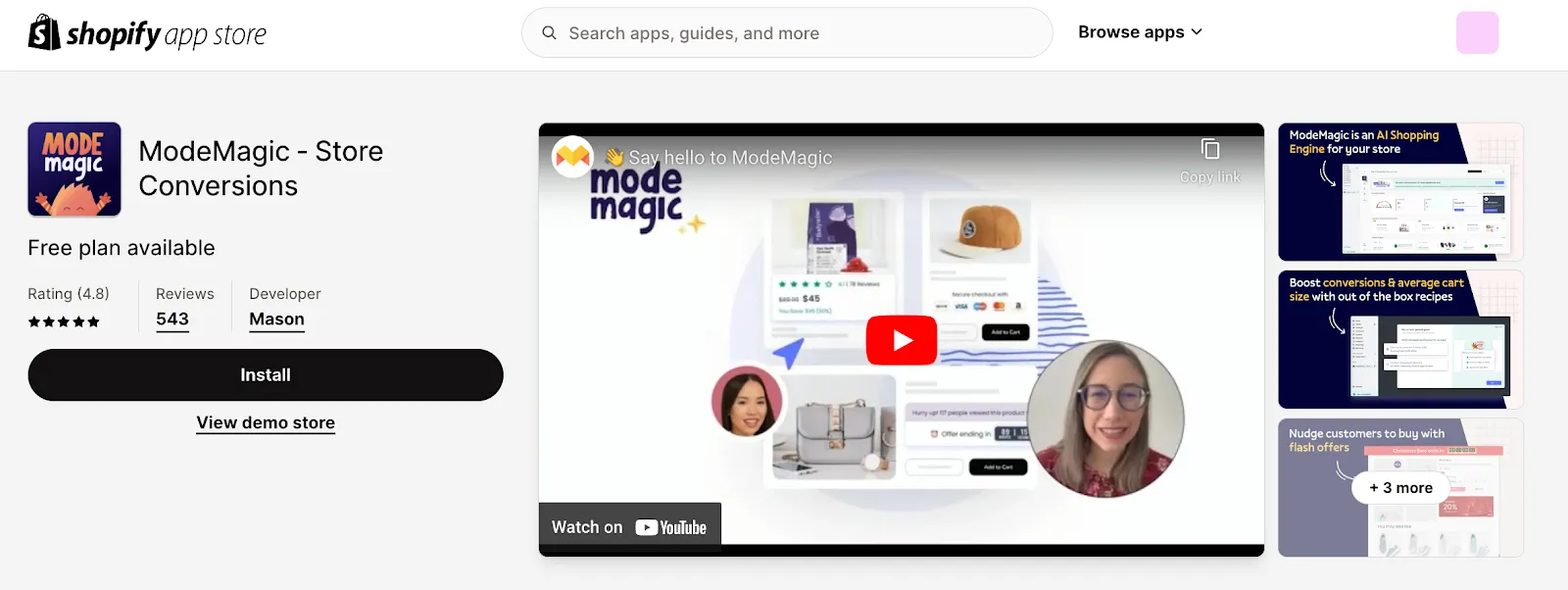Click the search magnifier icon
1568x590 pixels.
pyautogui.click(x=549, y=33)
